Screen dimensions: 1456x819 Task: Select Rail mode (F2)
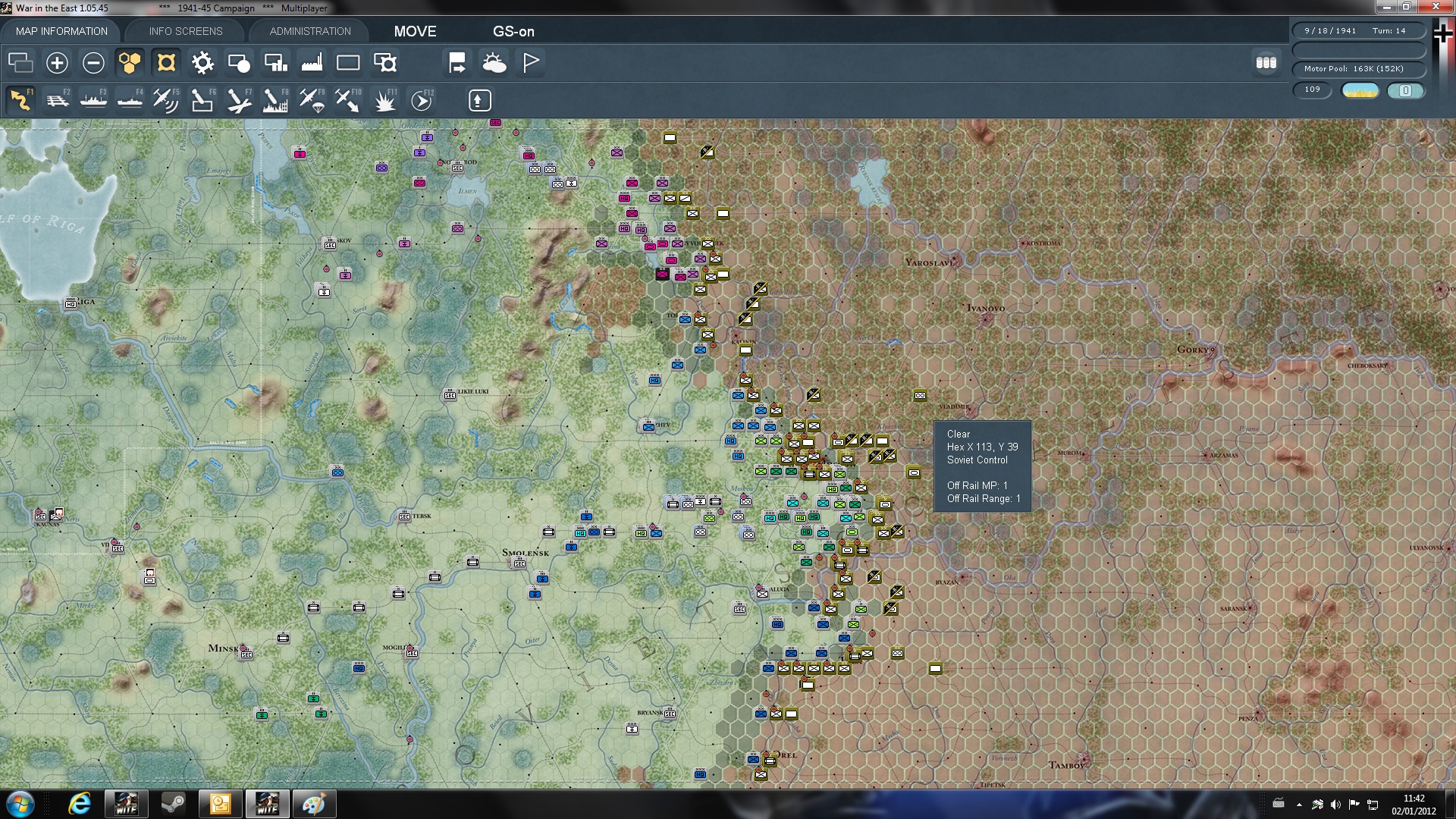pos(58,99)
